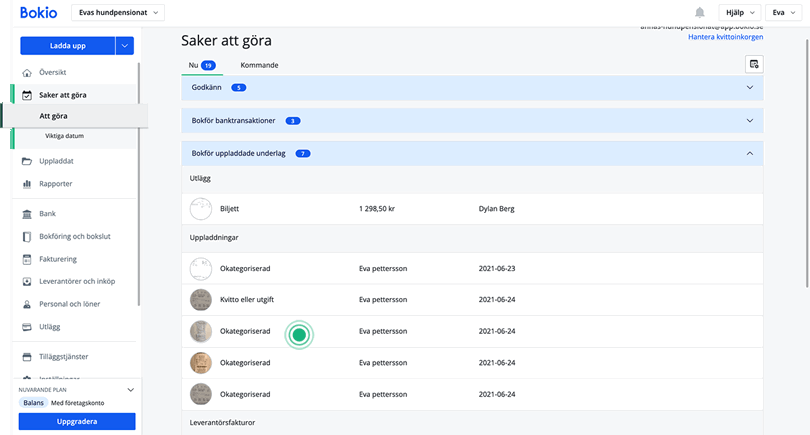Open the Översikt home icon
The image size is (810, 435).
[x=27, y=73]
